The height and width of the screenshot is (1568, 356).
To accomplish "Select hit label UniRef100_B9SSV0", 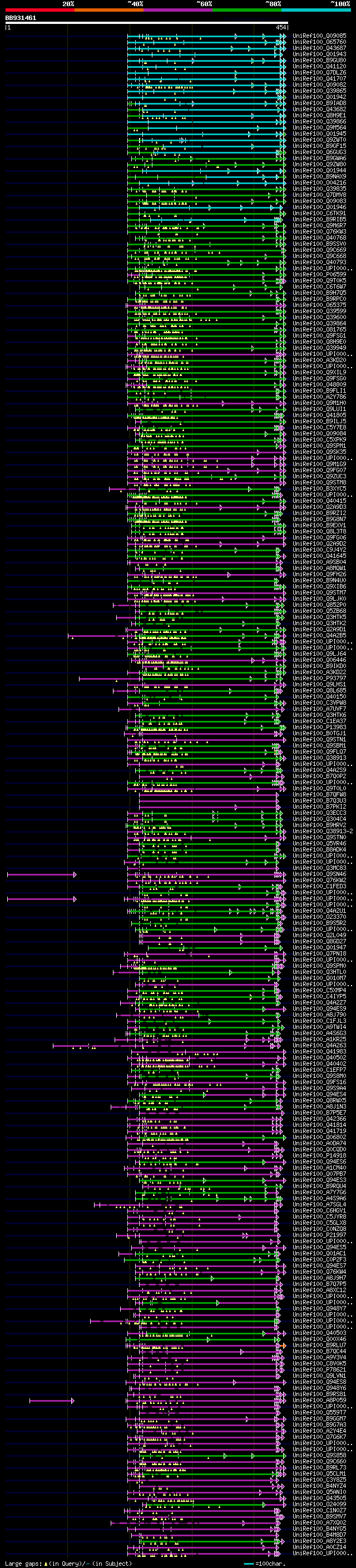I will point(319,244).
